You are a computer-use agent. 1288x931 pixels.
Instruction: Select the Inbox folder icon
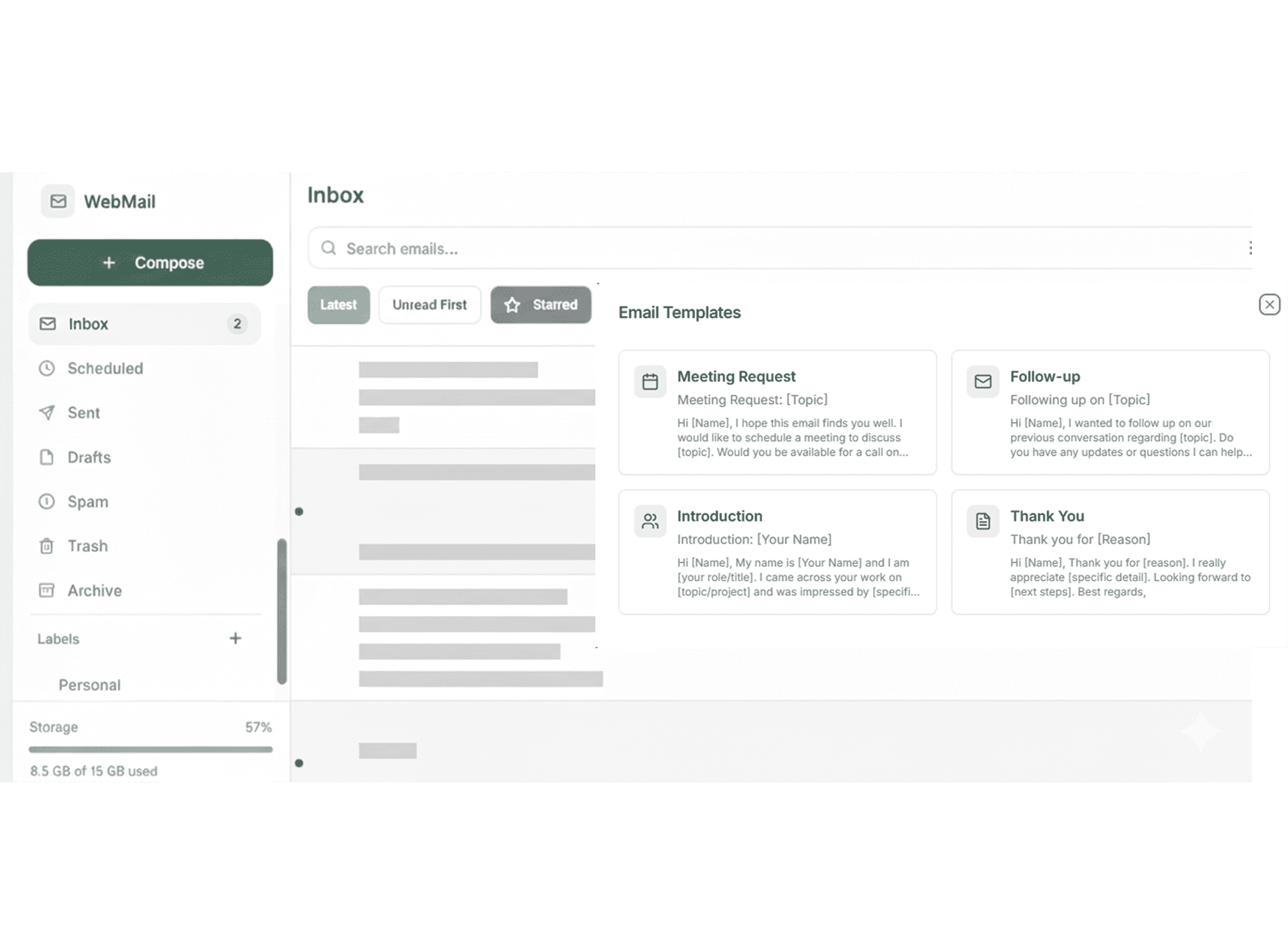coord(48,324)
